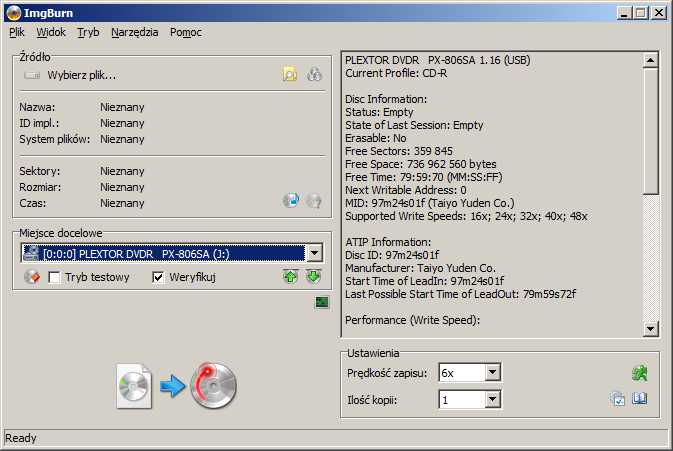Open the blue book icon in Ustawienia

coord(640,399)
